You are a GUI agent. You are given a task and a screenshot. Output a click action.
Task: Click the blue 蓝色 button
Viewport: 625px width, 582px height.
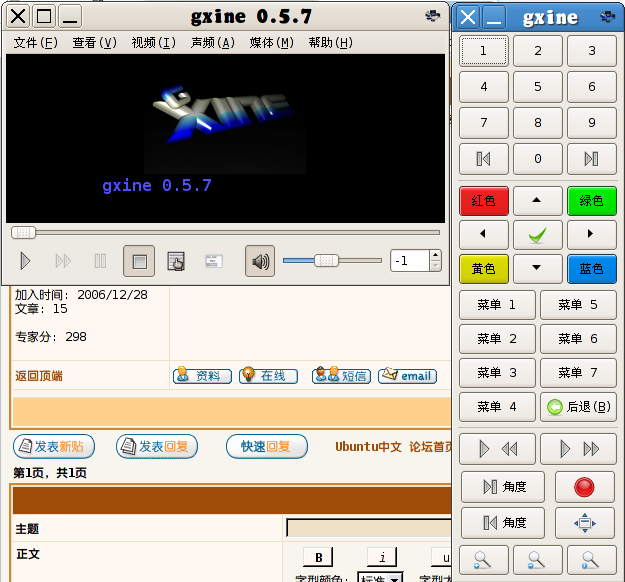click(x=592, y=269)
